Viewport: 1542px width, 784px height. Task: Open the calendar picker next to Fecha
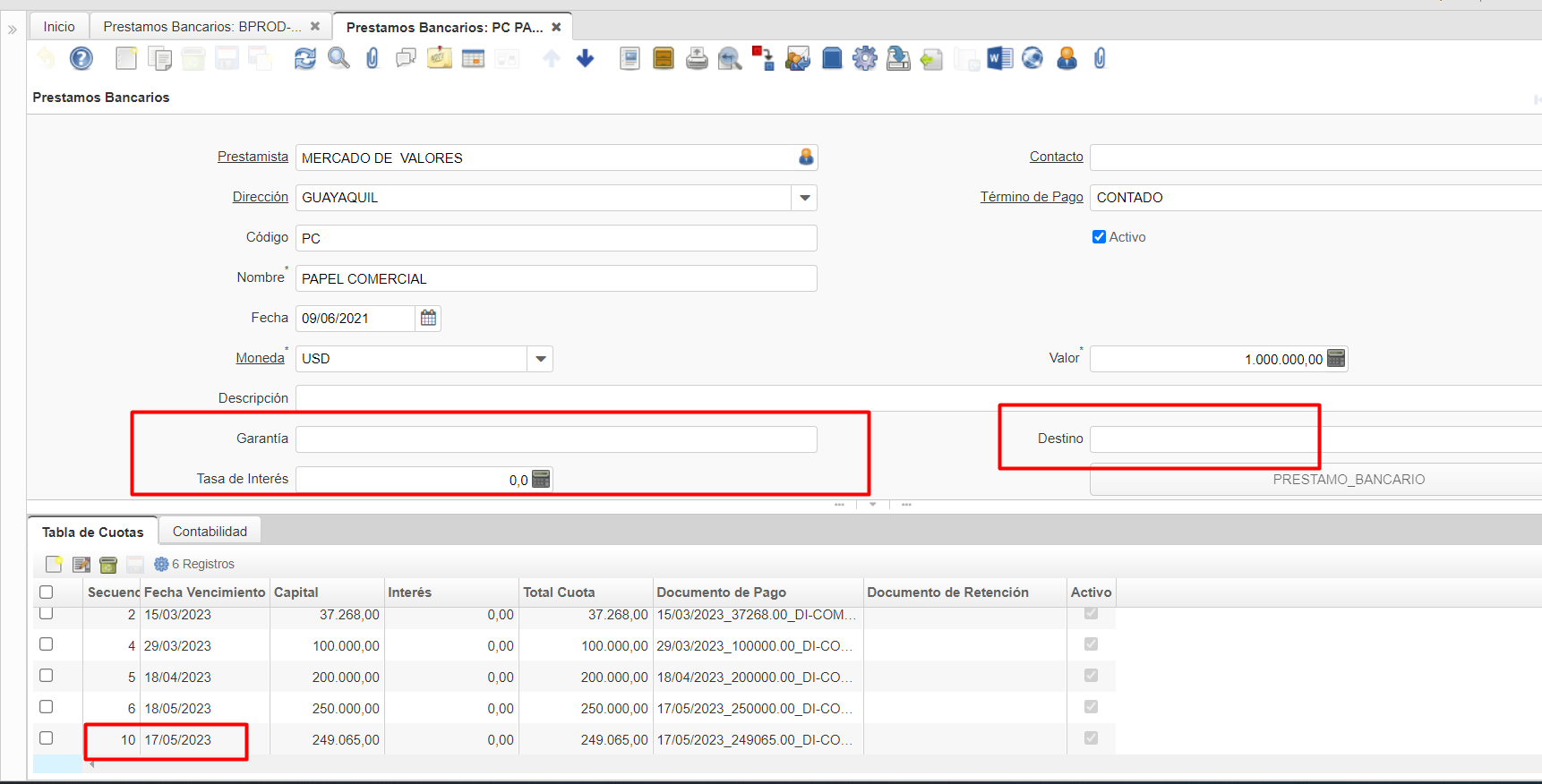coord(428,319)
